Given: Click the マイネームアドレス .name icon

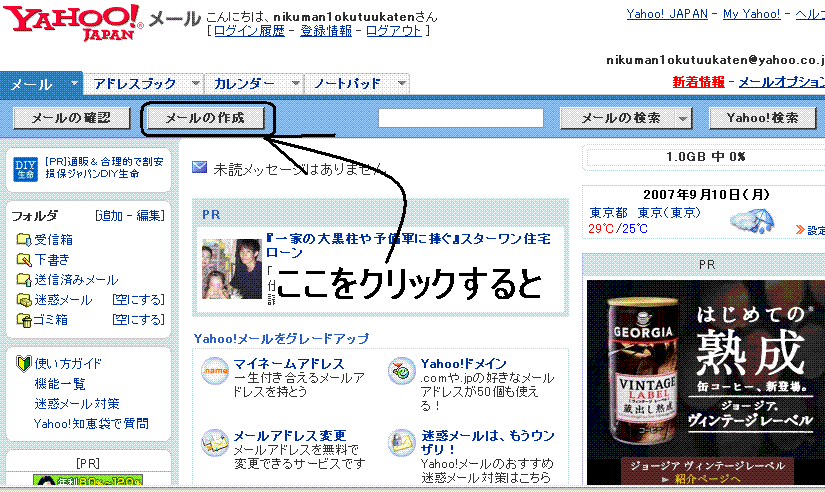Looking at the screenshot, I should tap(215, 370).
